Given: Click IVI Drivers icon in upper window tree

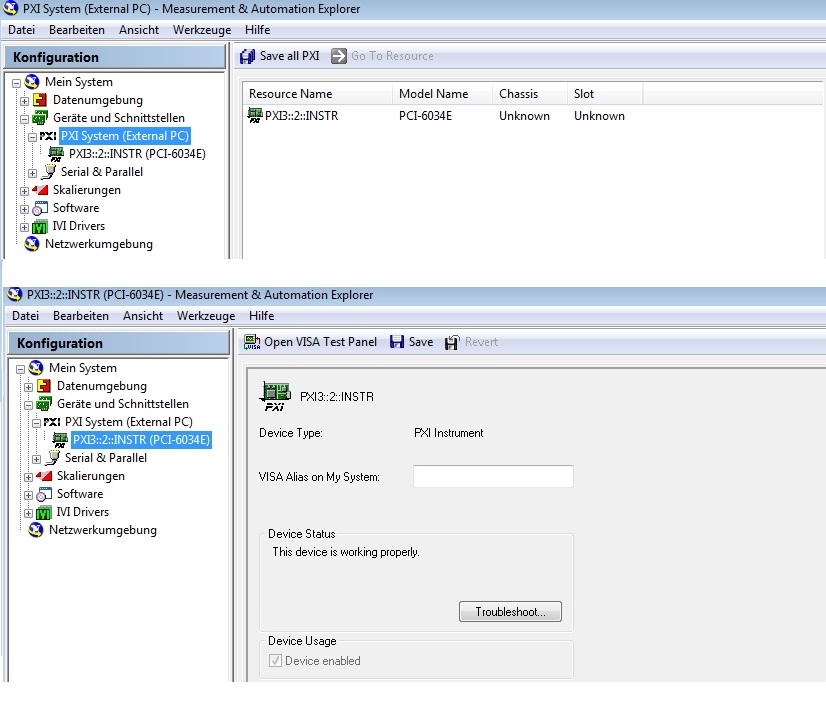Looking at the screenshot, I should 40,226.
